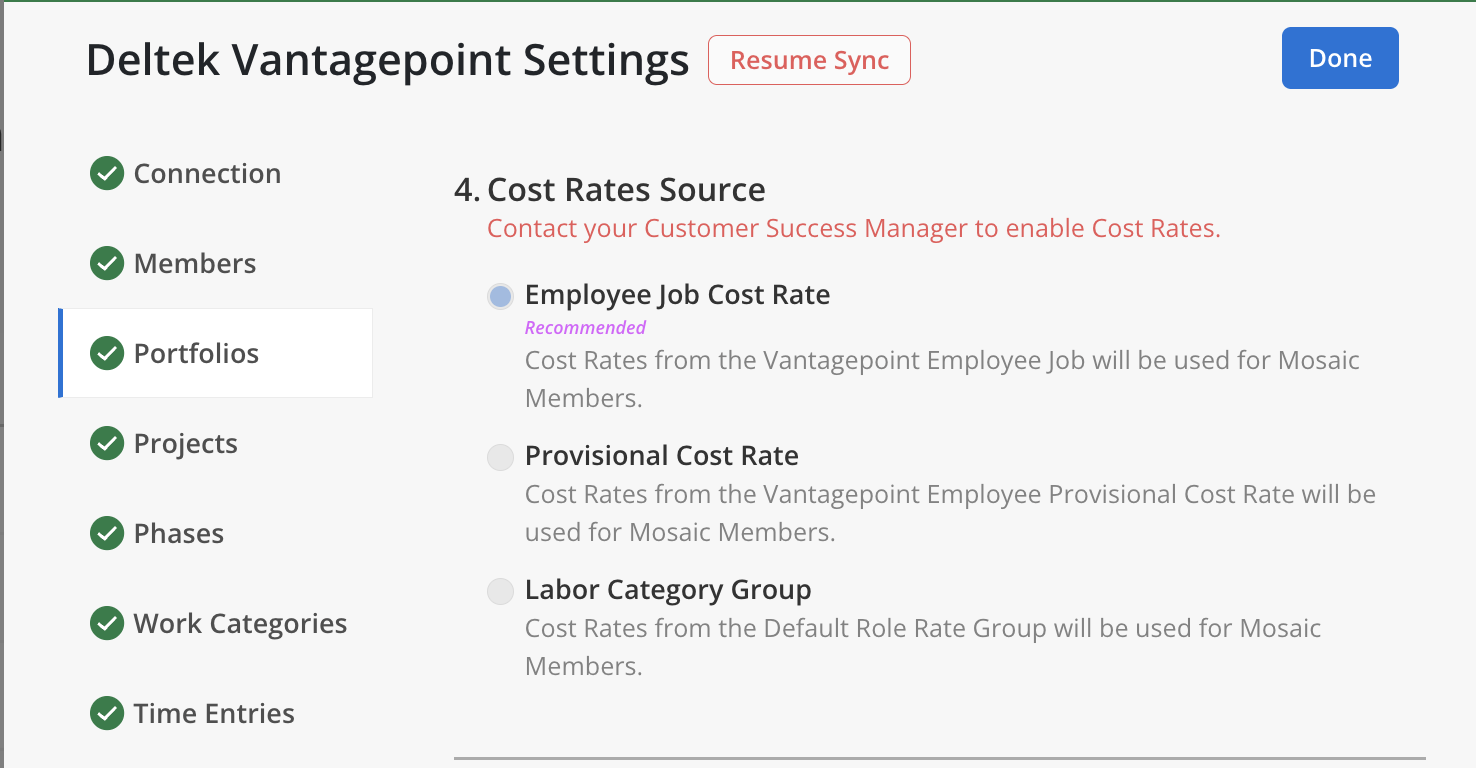This screenshot has width=1476, height=768.
Task: Switch to the Time Entries section label
Action: [x=214, y=713]
